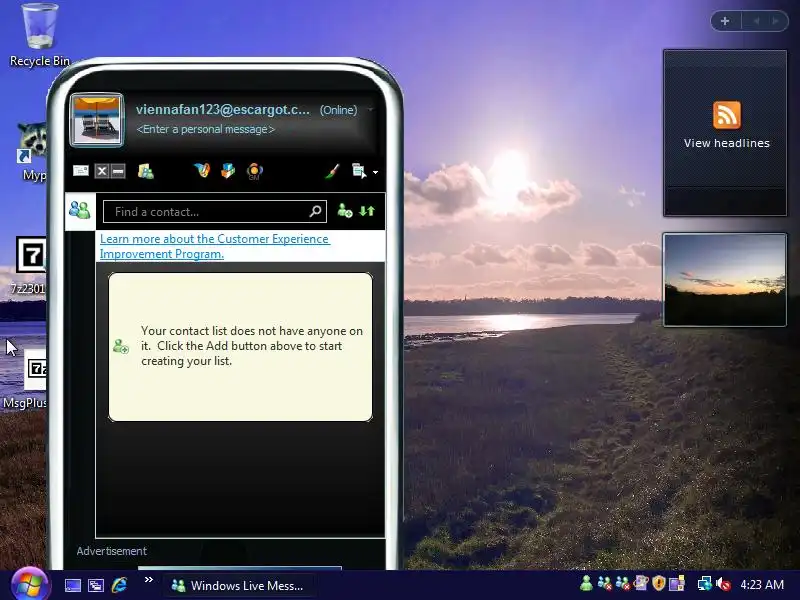Click the sunset slideshow gadget picture

[725, 280]
